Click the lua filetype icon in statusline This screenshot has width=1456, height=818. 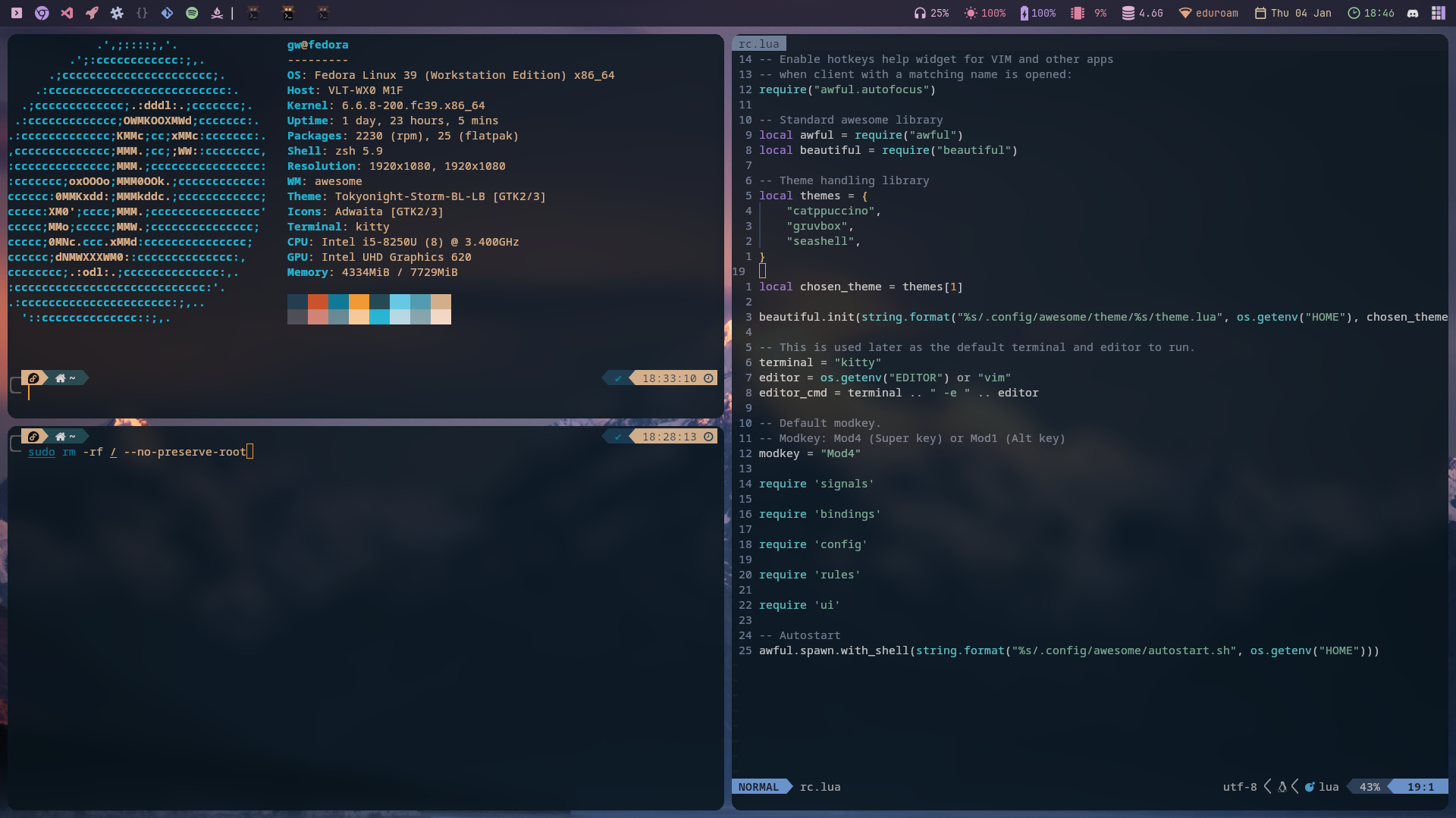pyautogui.click(x=1309, y=787)
